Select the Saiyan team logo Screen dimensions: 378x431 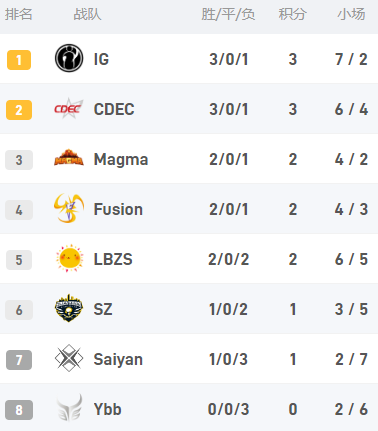coord(69,358)
